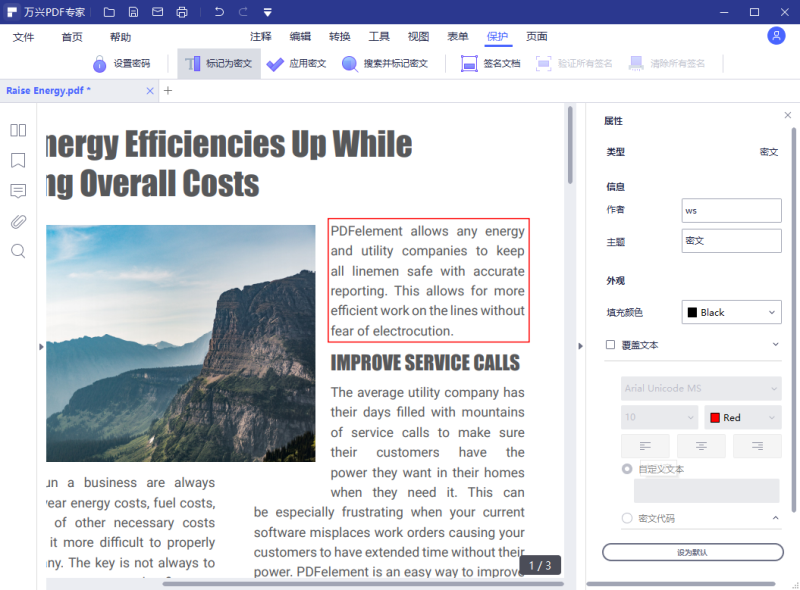
Task: Open 搜索并标记密文 tool
Action: click(385, 63)
